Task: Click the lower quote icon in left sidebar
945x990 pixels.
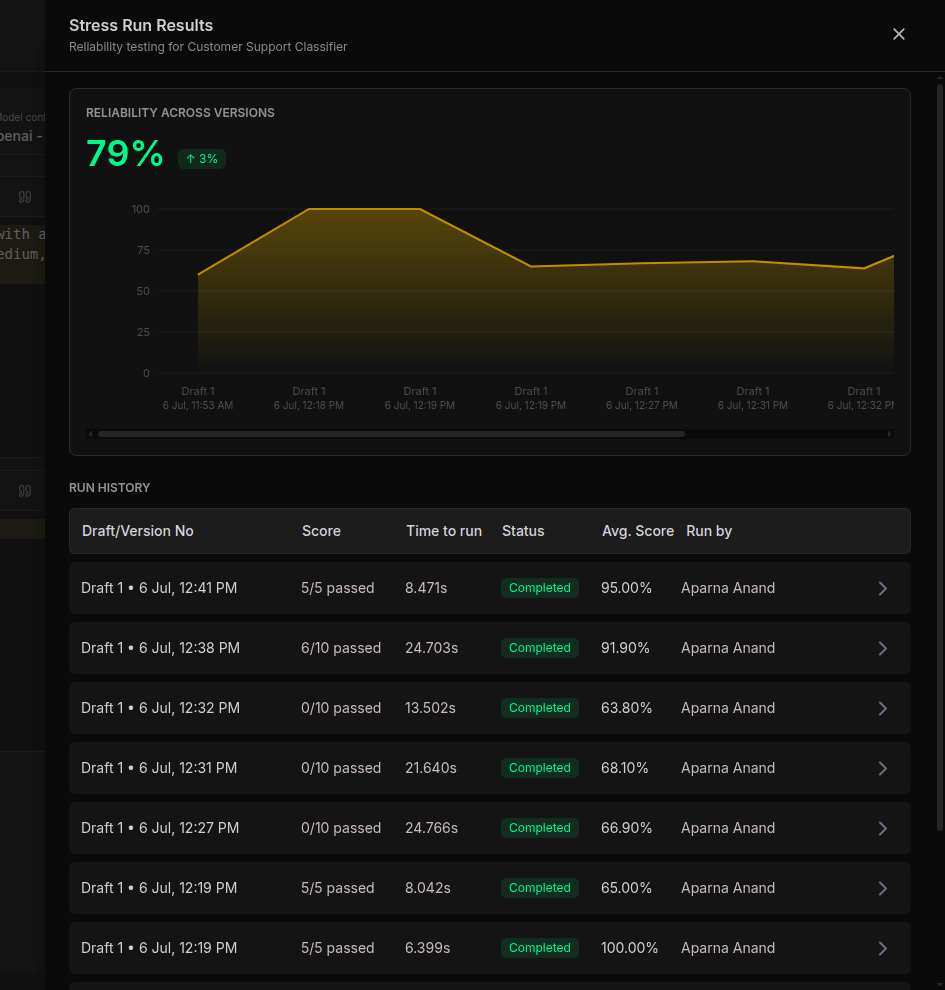Action: (x=25, y=491)
